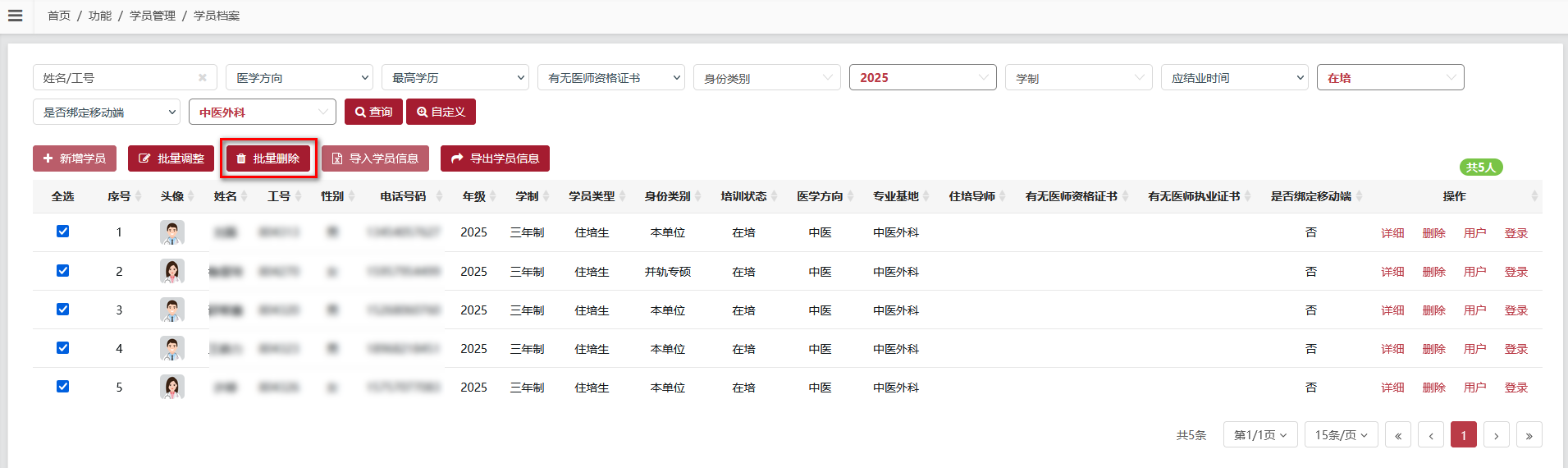
Task: Open avatar of student row 2
Action: pos(172,271)
